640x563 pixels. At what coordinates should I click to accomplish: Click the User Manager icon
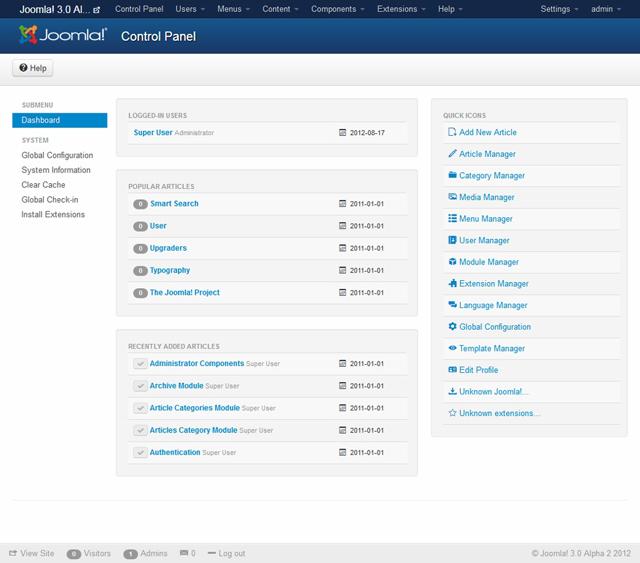point(452,240)
